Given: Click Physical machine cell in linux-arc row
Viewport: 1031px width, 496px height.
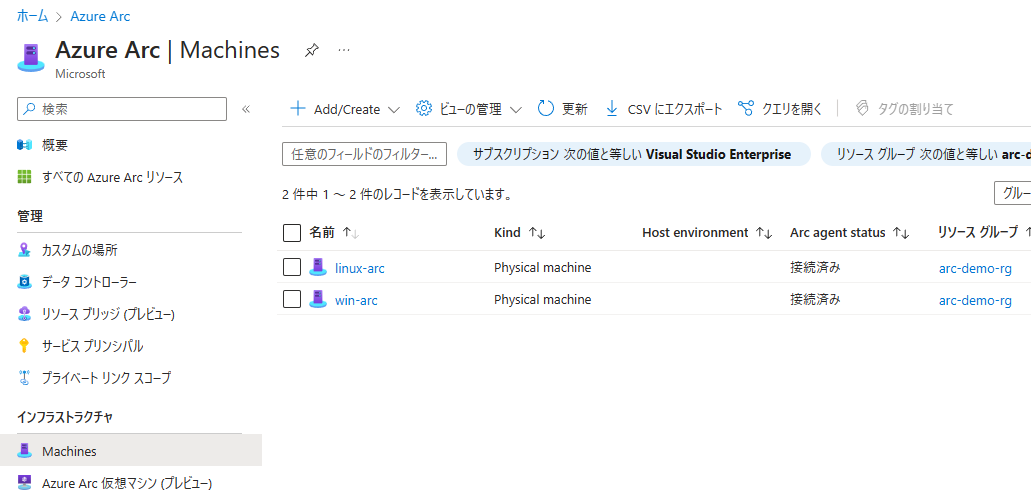Looking at the screenshot, I should (542, 267).
